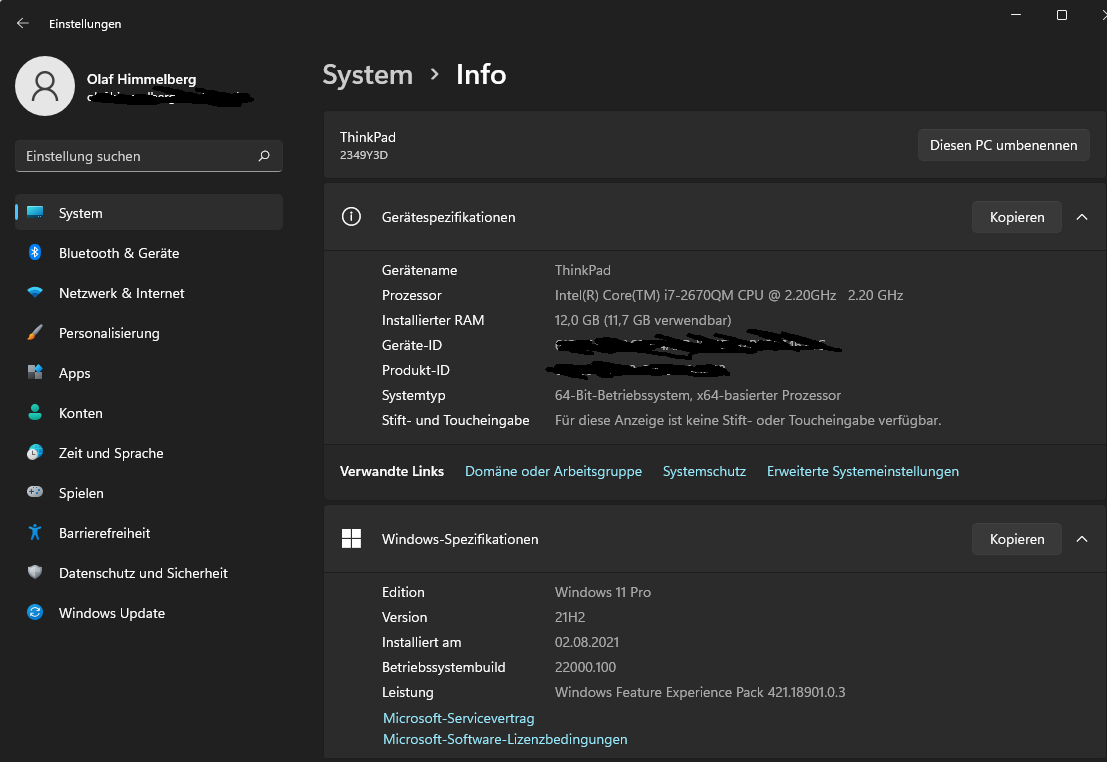Viewport: 1107px width, 762px height.
Task: Click the Konten person icon
Action: 35,412
